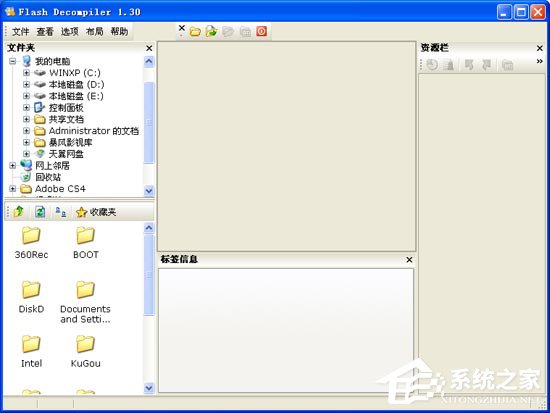
Task: Click the red stop/power toolbar icon
Action: [261, 31]
